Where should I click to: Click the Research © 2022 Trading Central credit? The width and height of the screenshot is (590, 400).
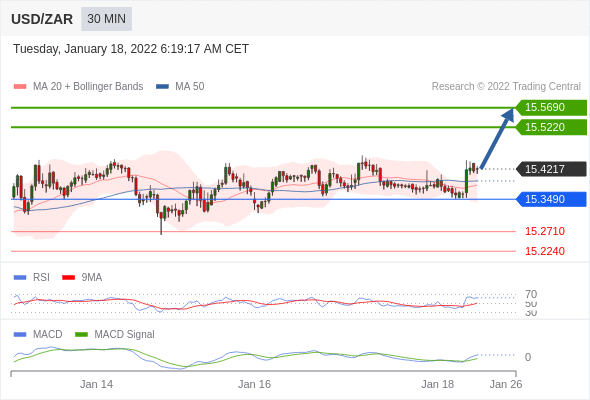pos(506,87)
